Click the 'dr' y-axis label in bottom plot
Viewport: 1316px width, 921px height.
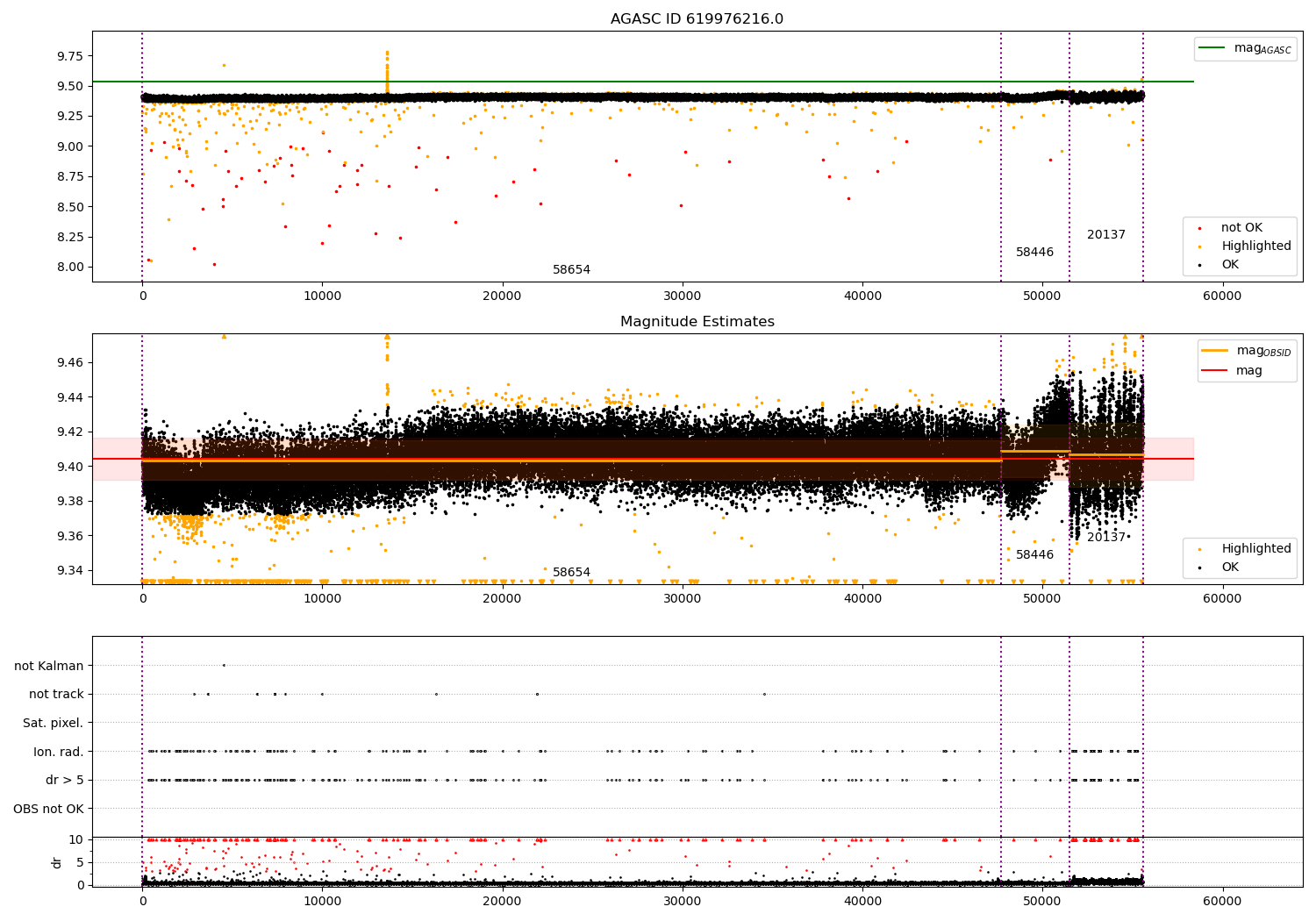pos(58,862)
